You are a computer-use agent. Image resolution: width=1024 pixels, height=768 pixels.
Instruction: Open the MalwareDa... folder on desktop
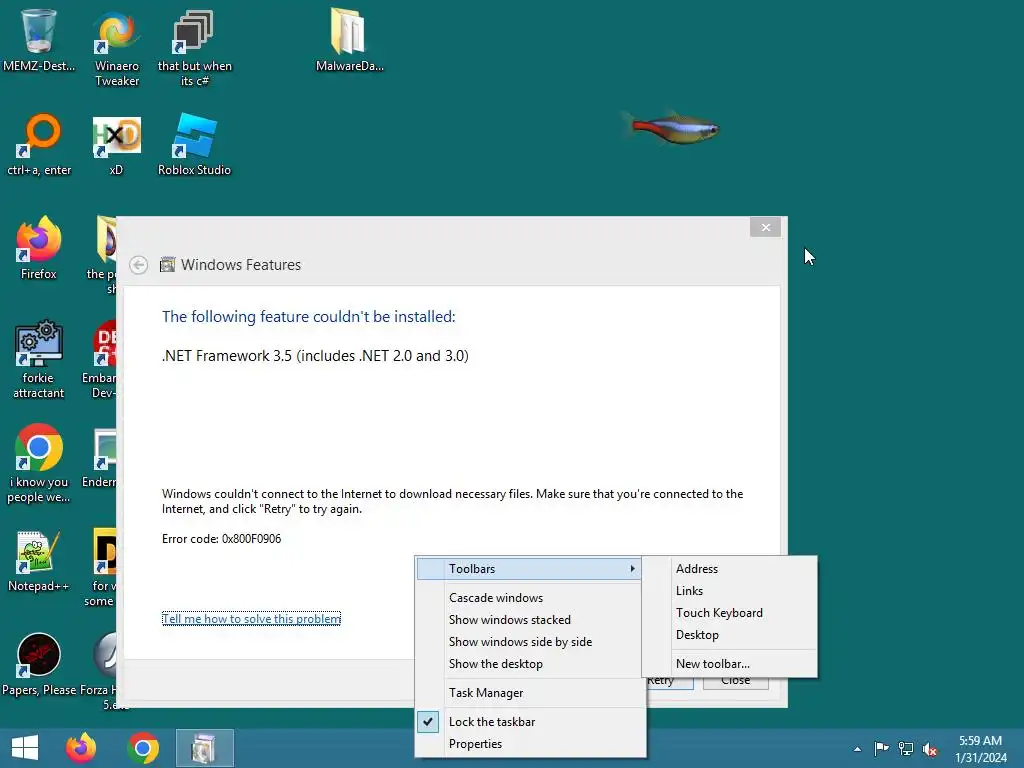point(349,39)
